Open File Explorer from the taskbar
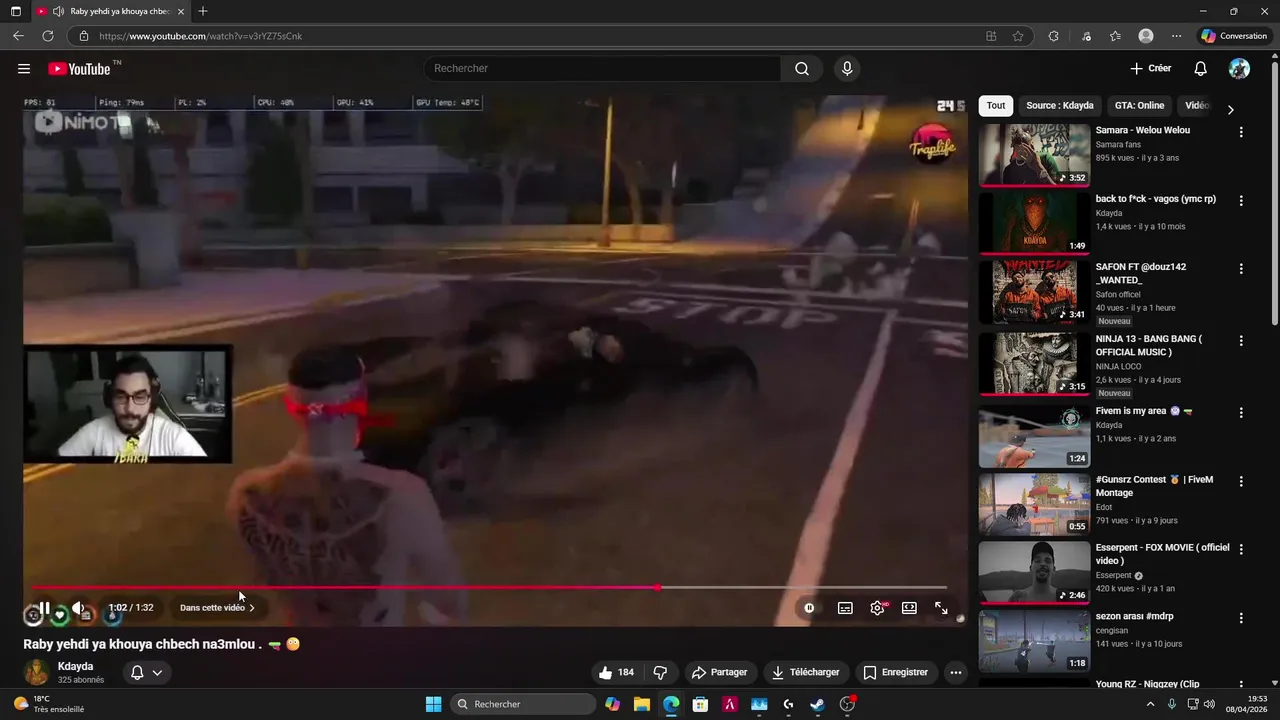Screen dimensions: 1280x720 (x=642, y=704)
